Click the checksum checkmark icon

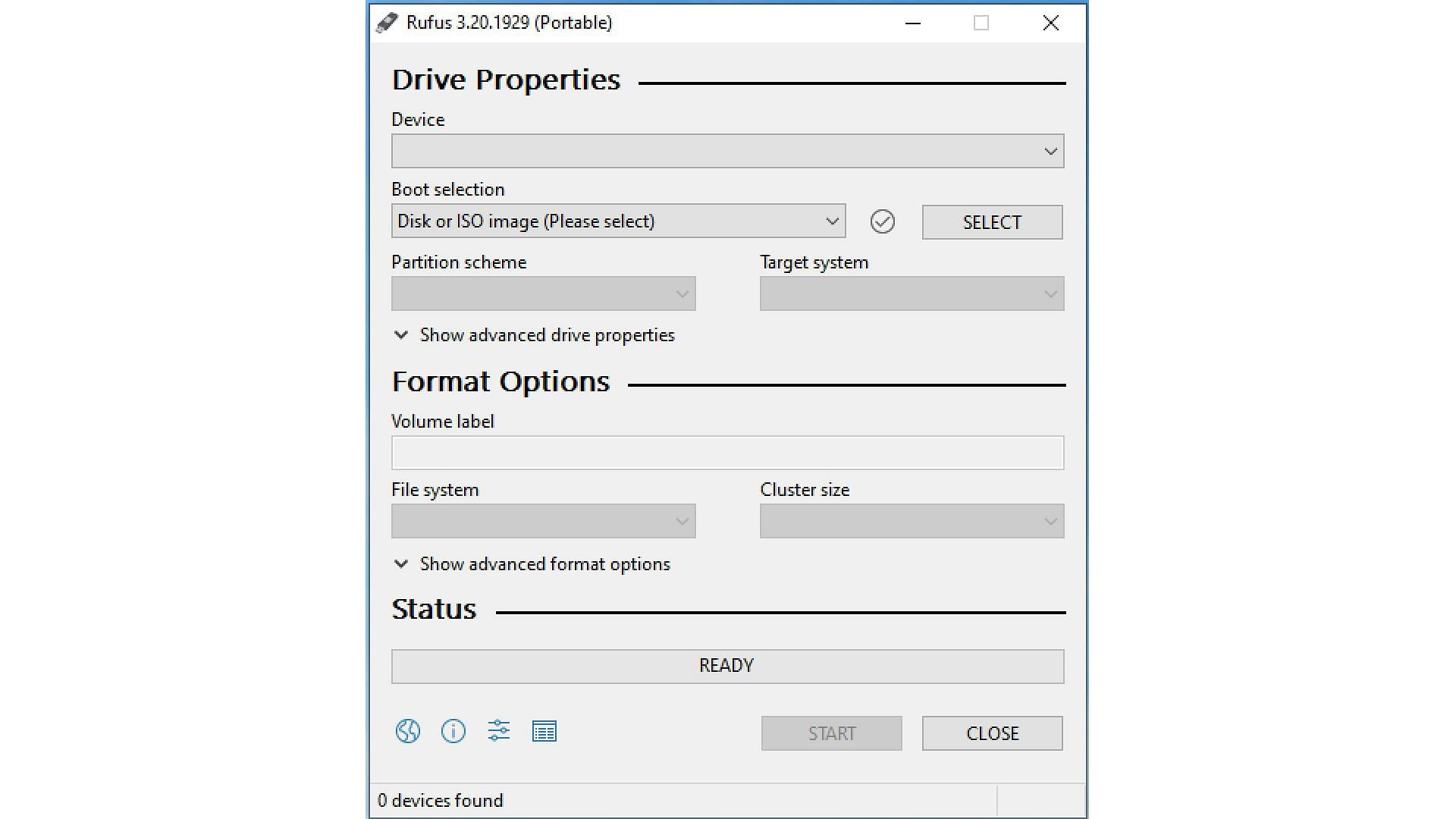pos(883,221)
